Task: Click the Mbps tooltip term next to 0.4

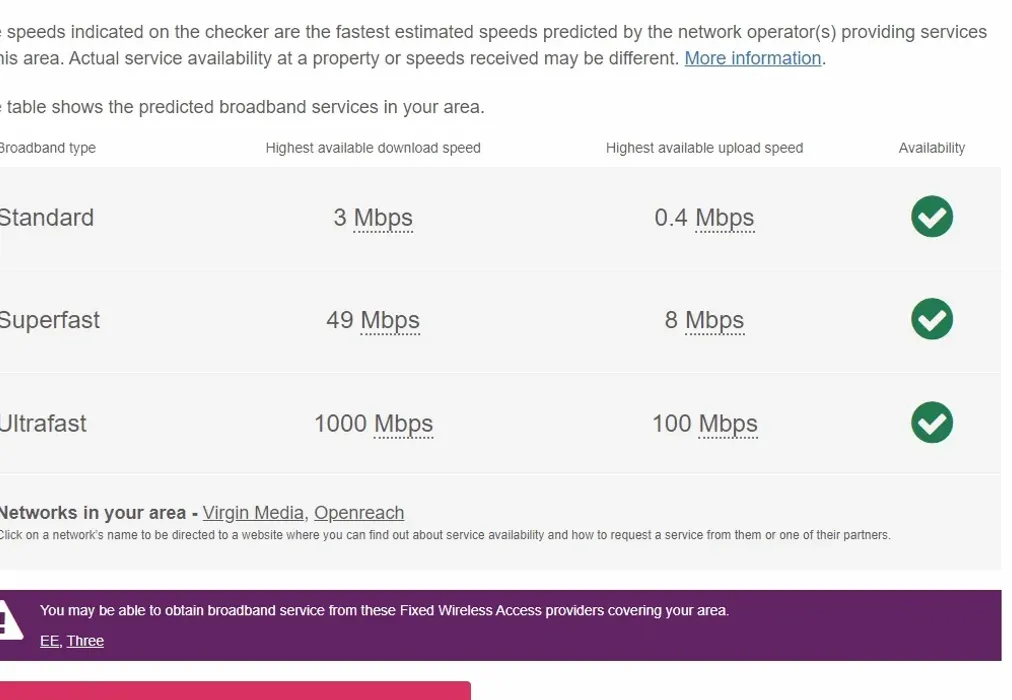Action: pyautogui.click(x=723, y=217)
